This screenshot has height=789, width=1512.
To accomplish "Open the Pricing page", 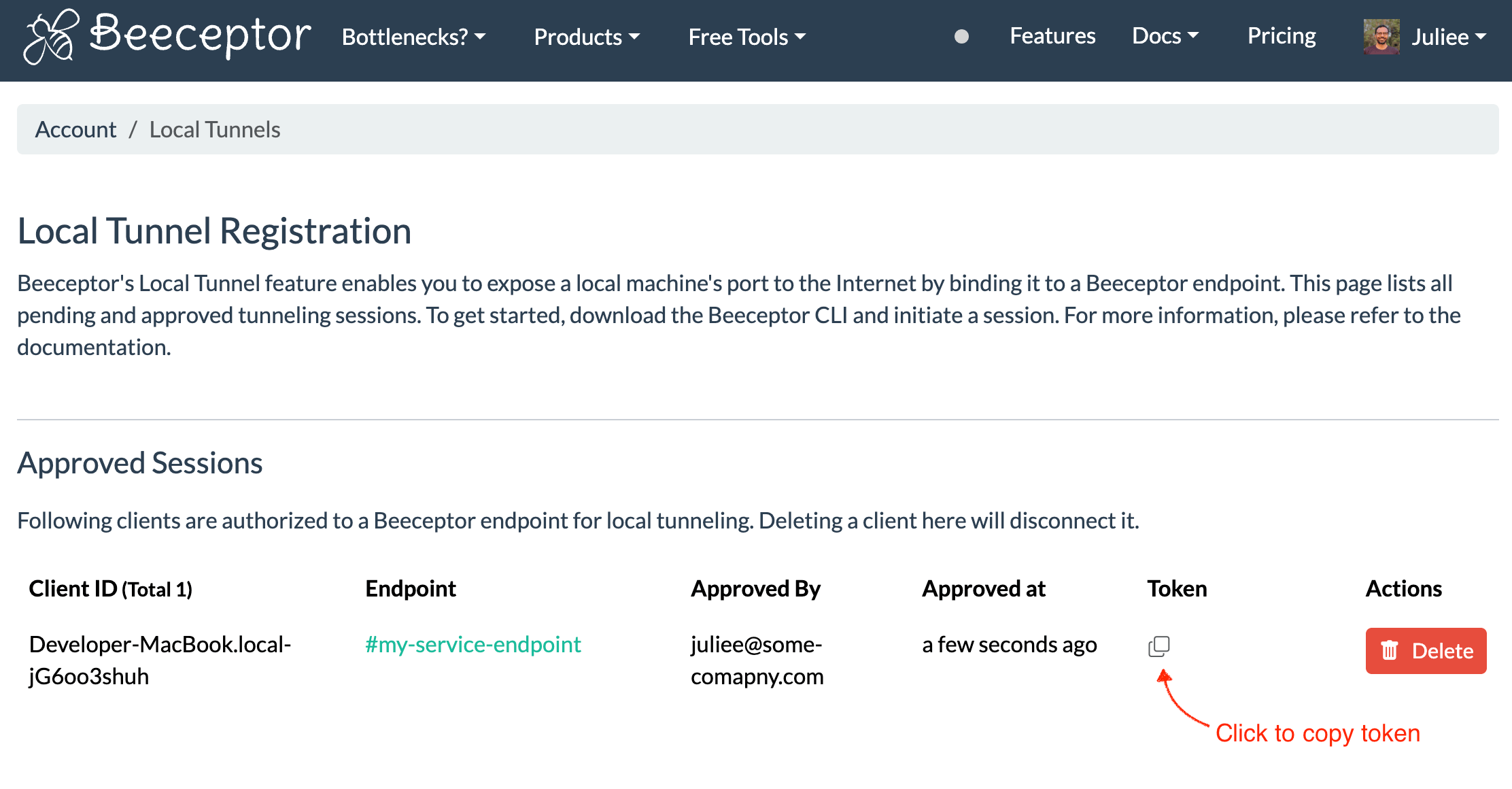I will 1282,36.
